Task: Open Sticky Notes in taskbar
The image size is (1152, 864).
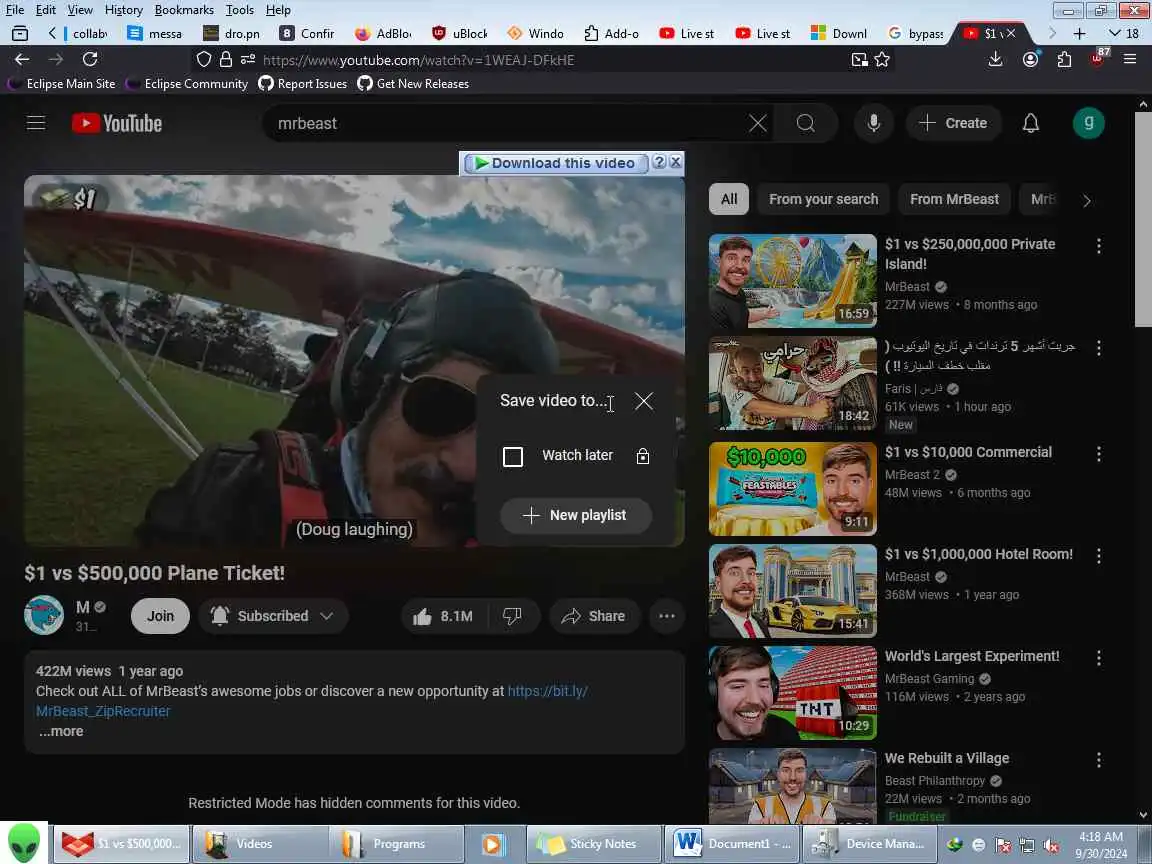Action: click(594, 844)
